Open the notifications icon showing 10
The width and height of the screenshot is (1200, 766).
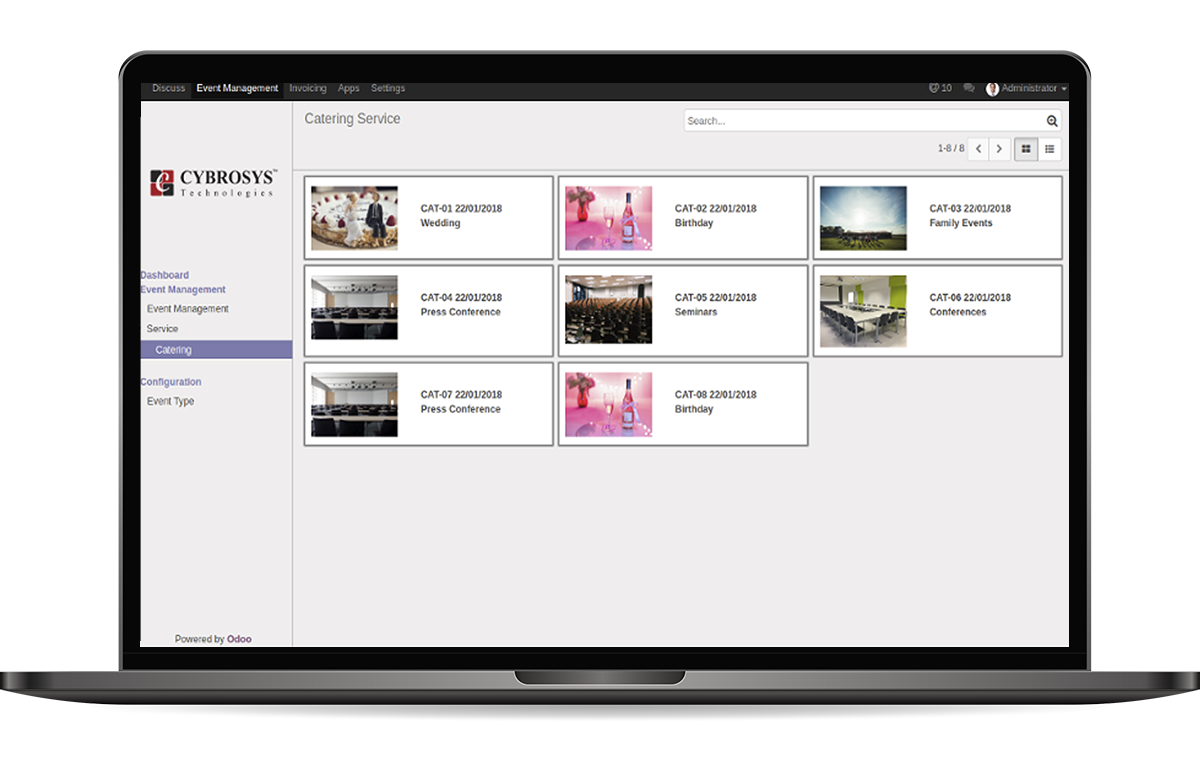click(x=940, y=88)
